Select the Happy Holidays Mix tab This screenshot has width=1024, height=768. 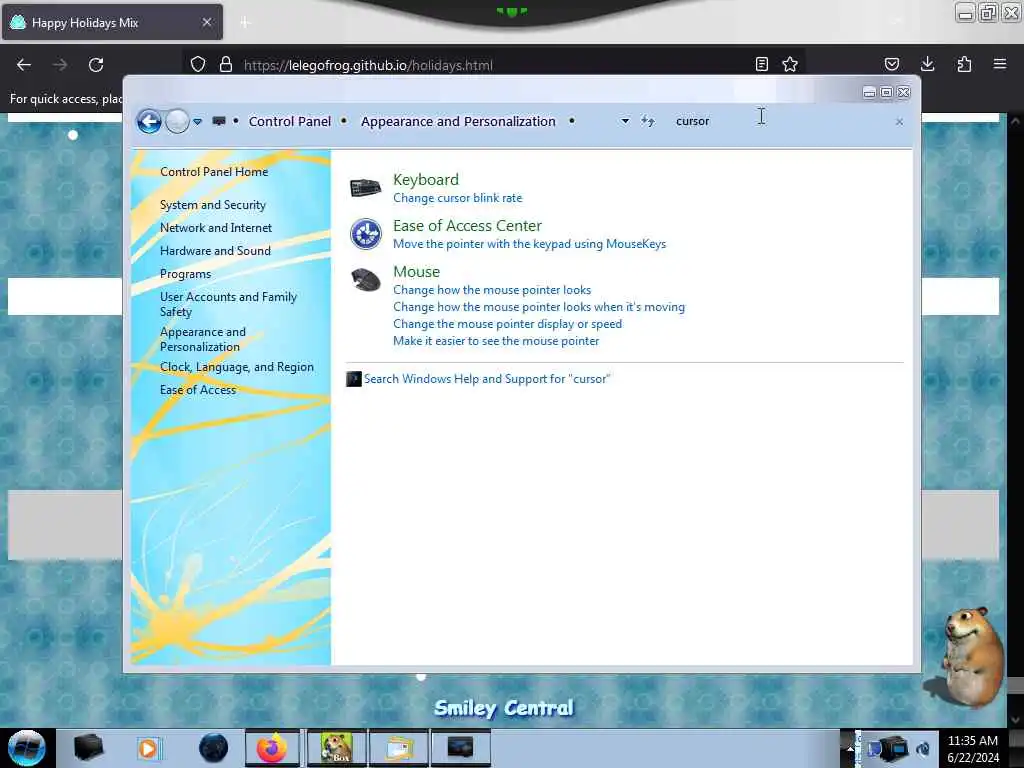[112, 22]
